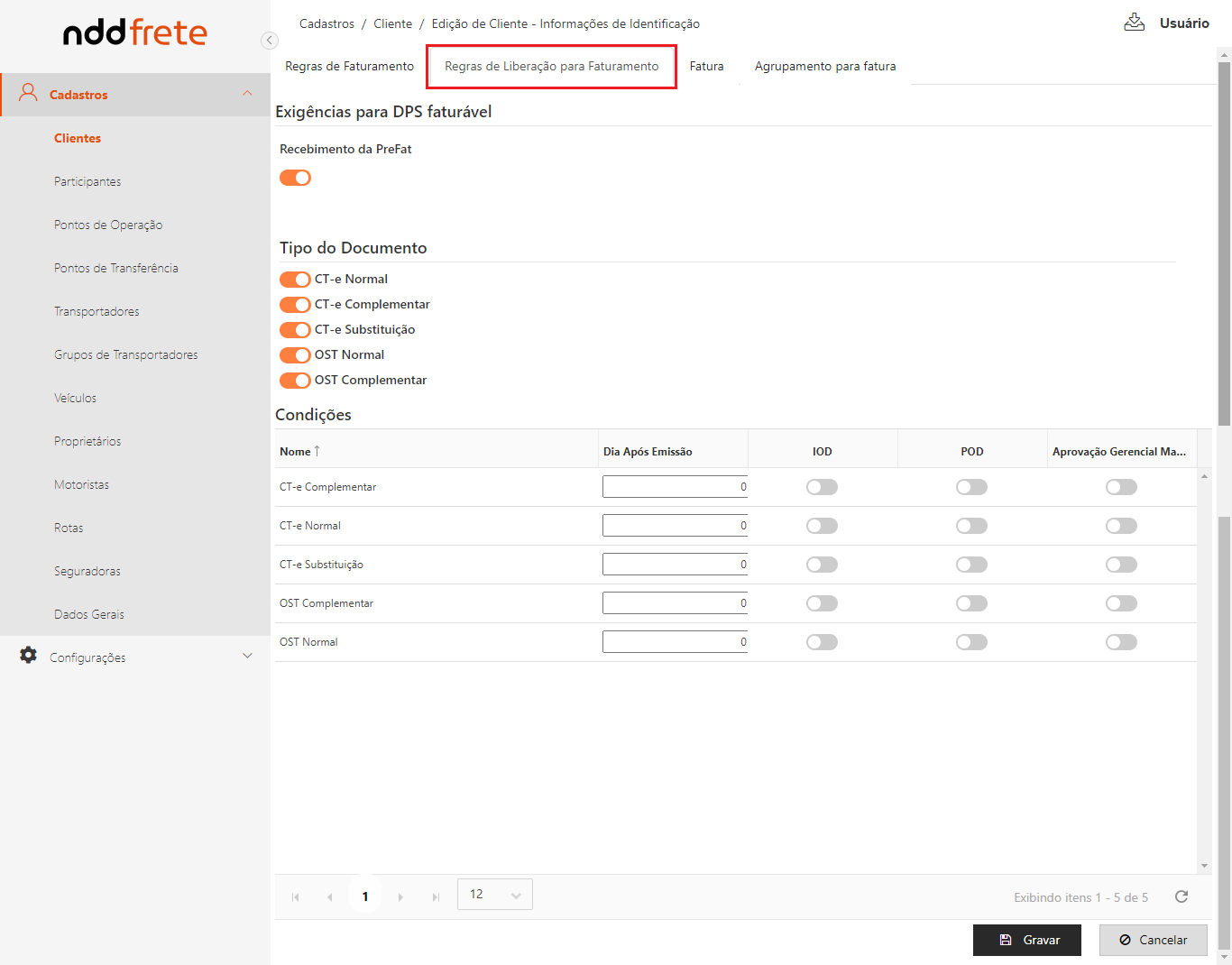Screen dimensions: 1232x965
Task: Collapse the sidebar with the arrow icon
Action: (x=269, y=41)
